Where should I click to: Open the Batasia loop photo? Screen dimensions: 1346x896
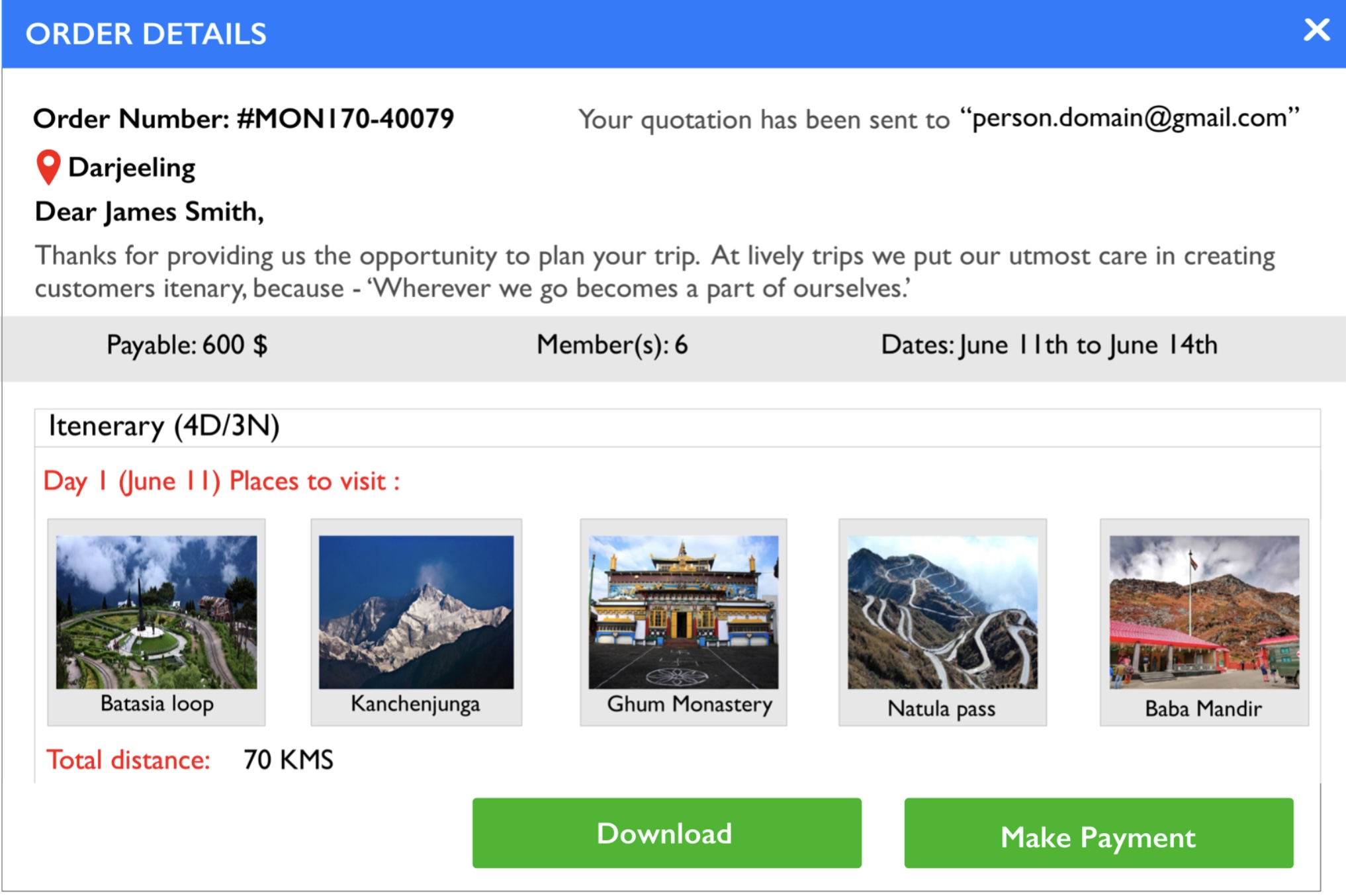coord(156,612)
